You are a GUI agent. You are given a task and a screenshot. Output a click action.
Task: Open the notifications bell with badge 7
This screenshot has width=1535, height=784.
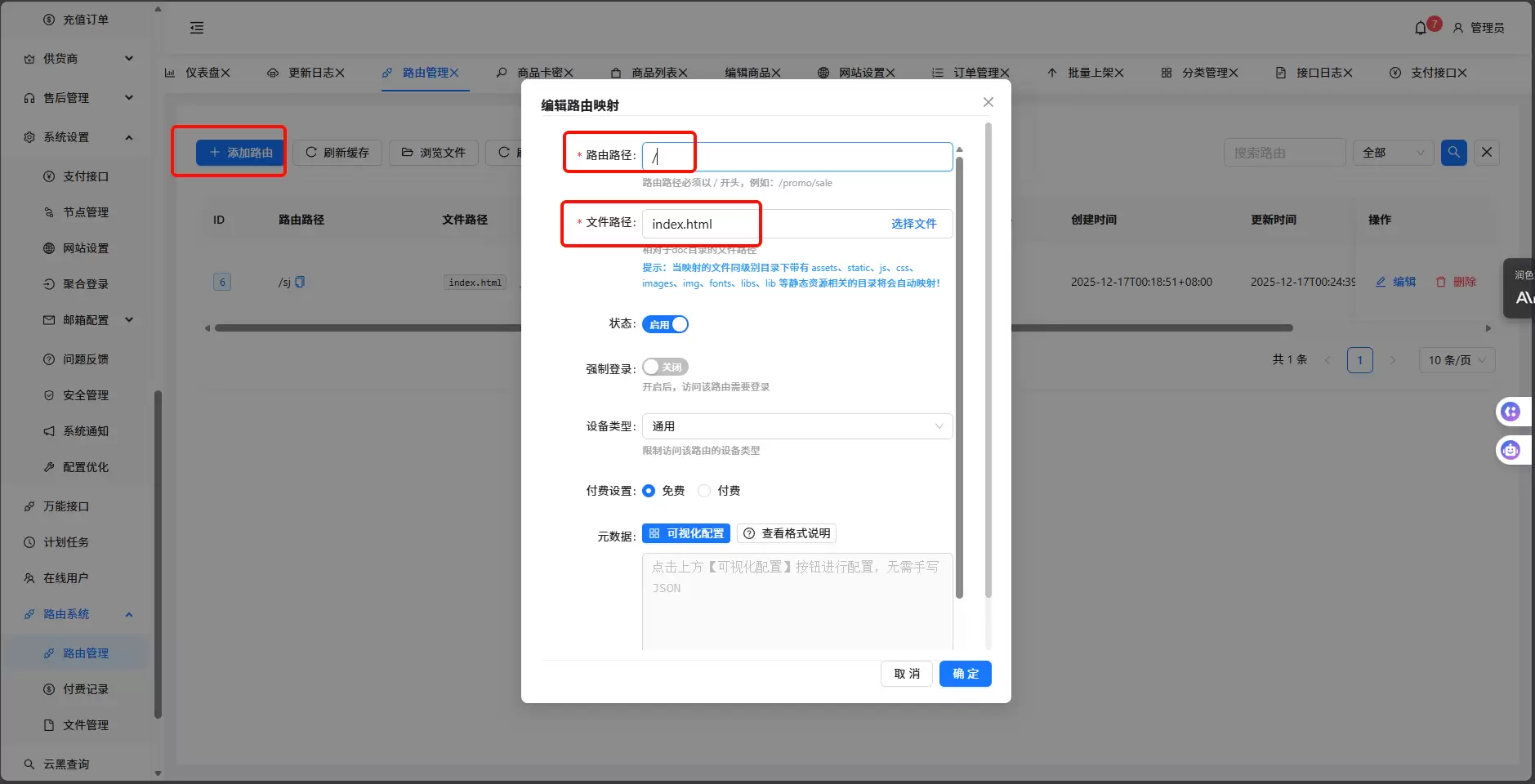tap(1422, 25)
